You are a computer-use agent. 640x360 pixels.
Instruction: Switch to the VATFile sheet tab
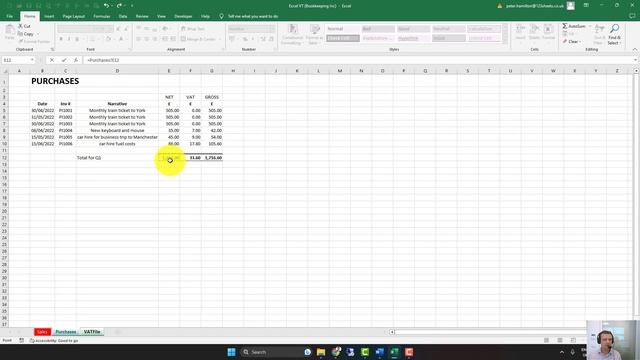point(92,332)
